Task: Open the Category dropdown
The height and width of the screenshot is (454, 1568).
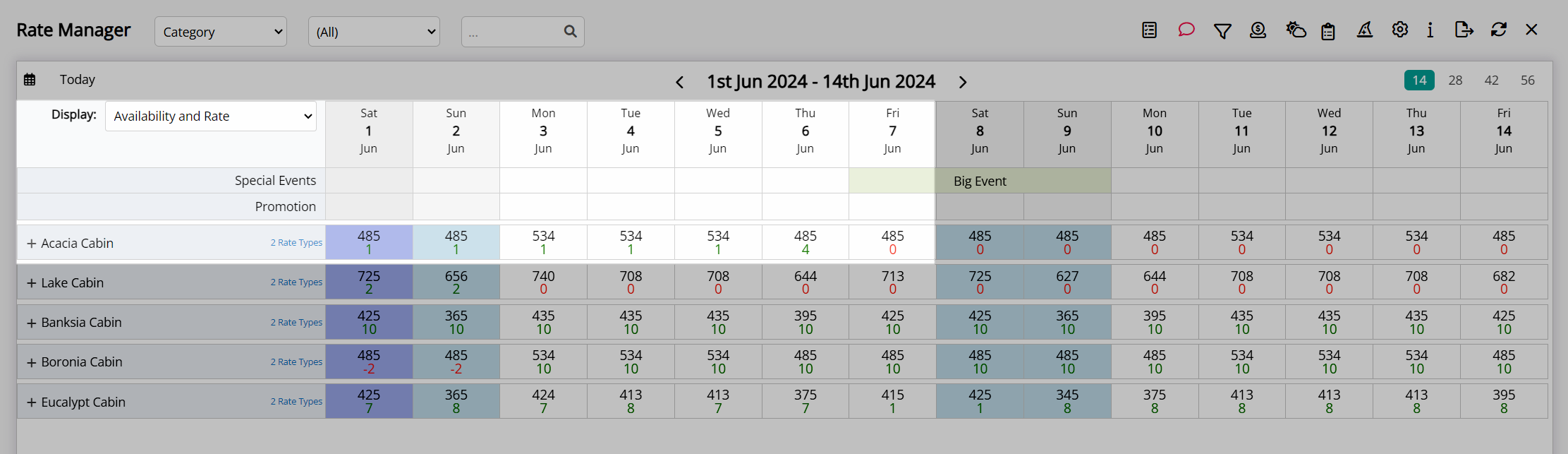Action: 221,32
